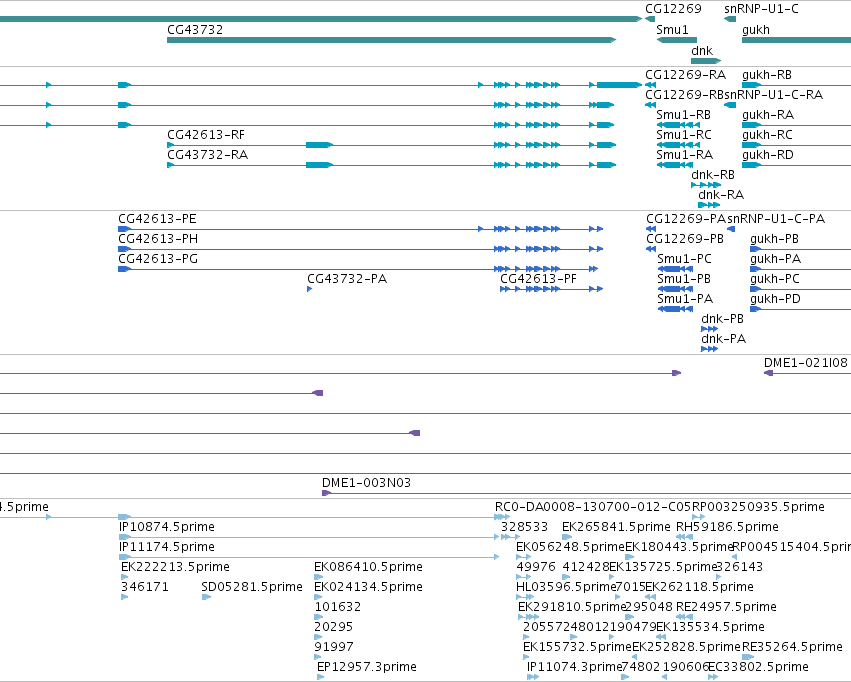Select transcript CG12269-RA label

click(x=685, y=74)
